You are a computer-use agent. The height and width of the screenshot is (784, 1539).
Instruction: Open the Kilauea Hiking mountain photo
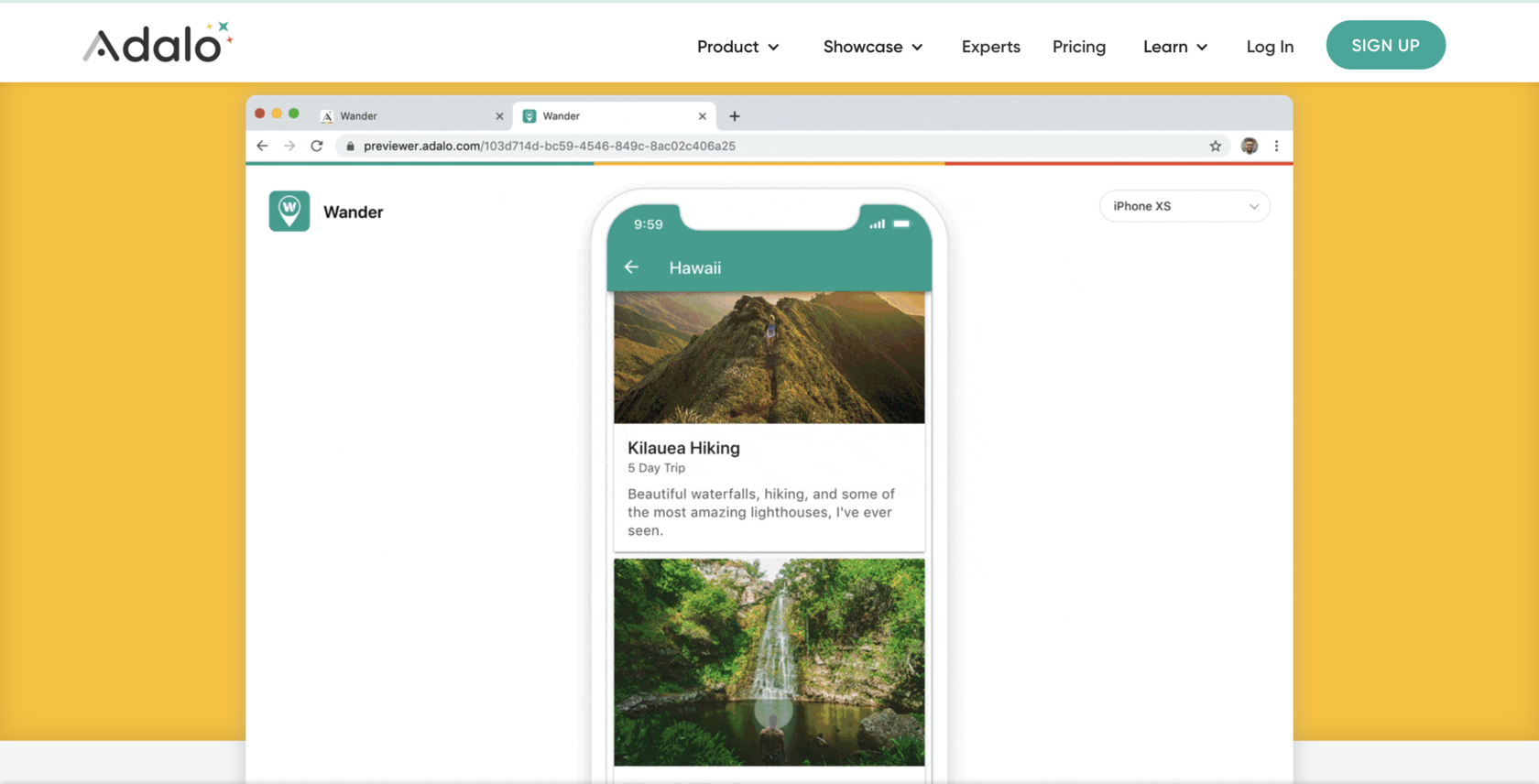(x=769, y=357)
